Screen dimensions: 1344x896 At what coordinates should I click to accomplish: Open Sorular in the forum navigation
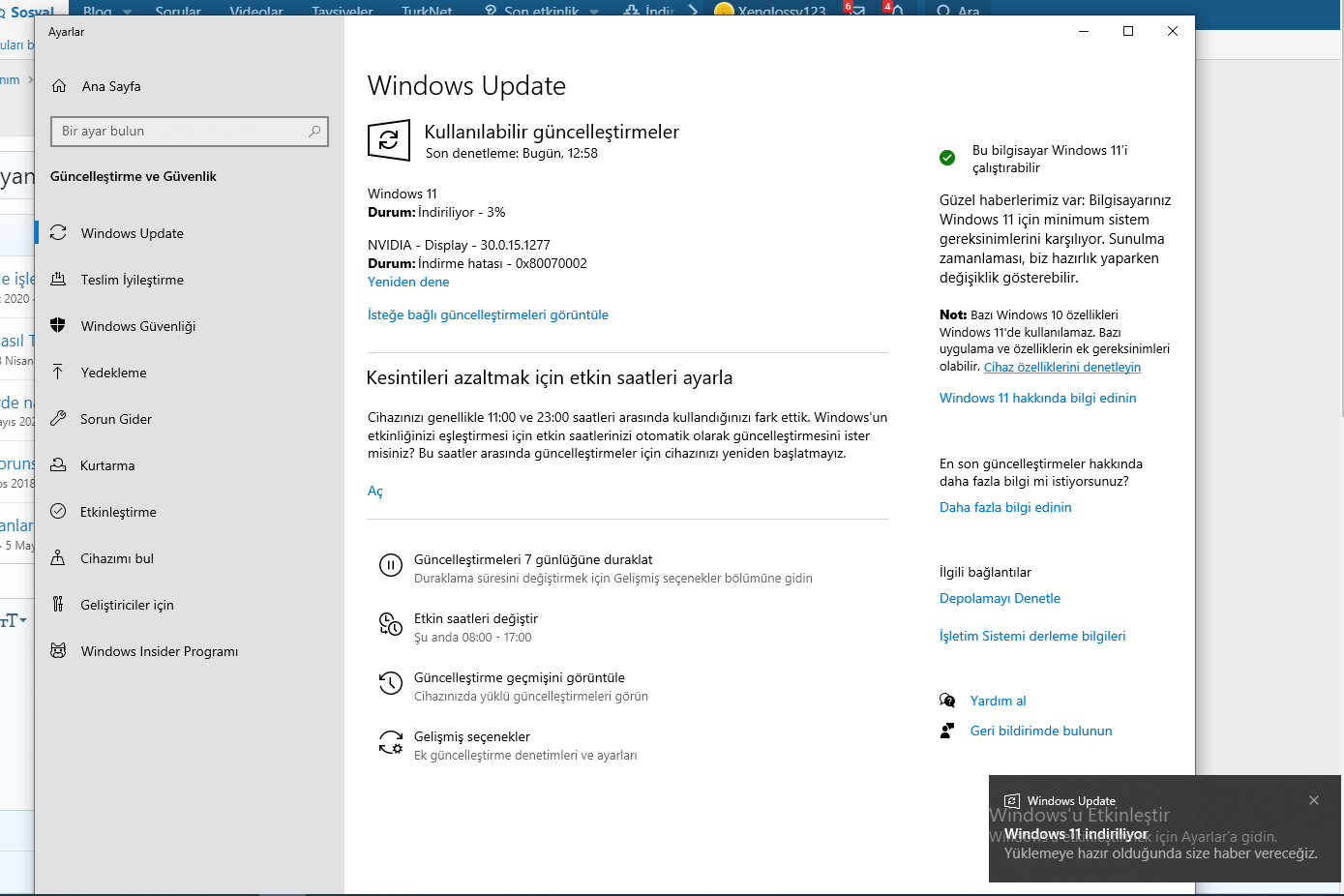178,11
